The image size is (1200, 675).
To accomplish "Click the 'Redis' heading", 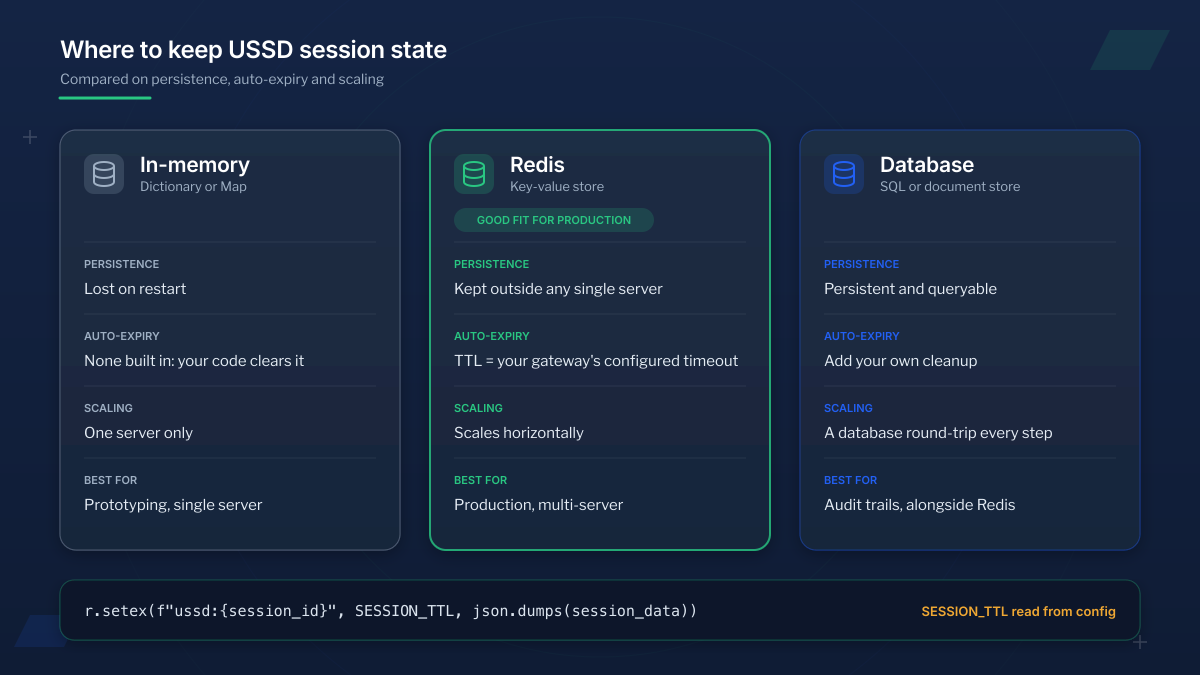I will [537, 165].
